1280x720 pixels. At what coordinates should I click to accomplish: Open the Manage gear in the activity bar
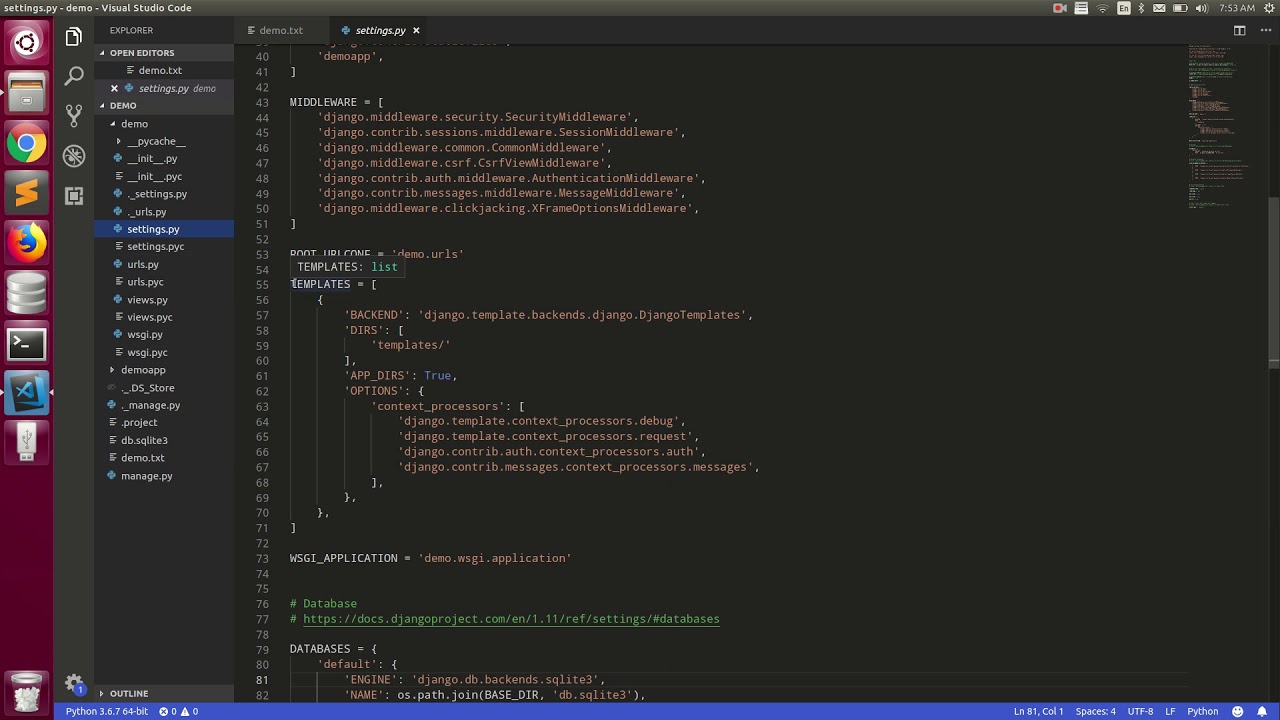(73, 684)
